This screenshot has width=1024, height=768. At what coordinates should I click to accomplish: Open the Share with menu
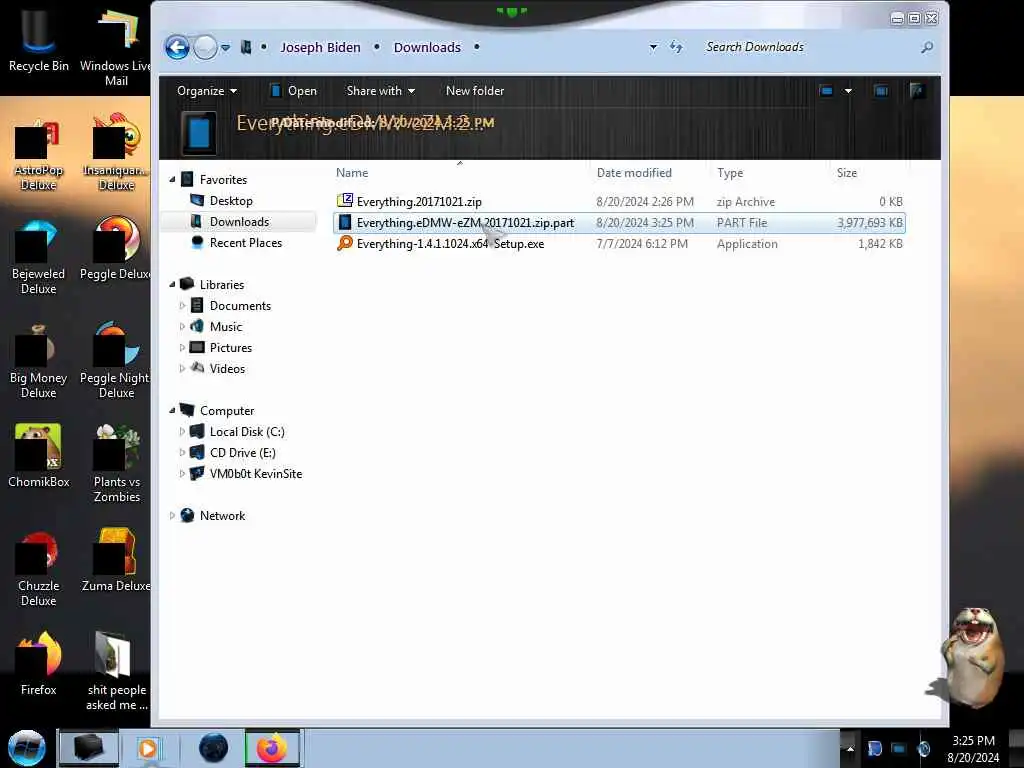click(380, 91)
